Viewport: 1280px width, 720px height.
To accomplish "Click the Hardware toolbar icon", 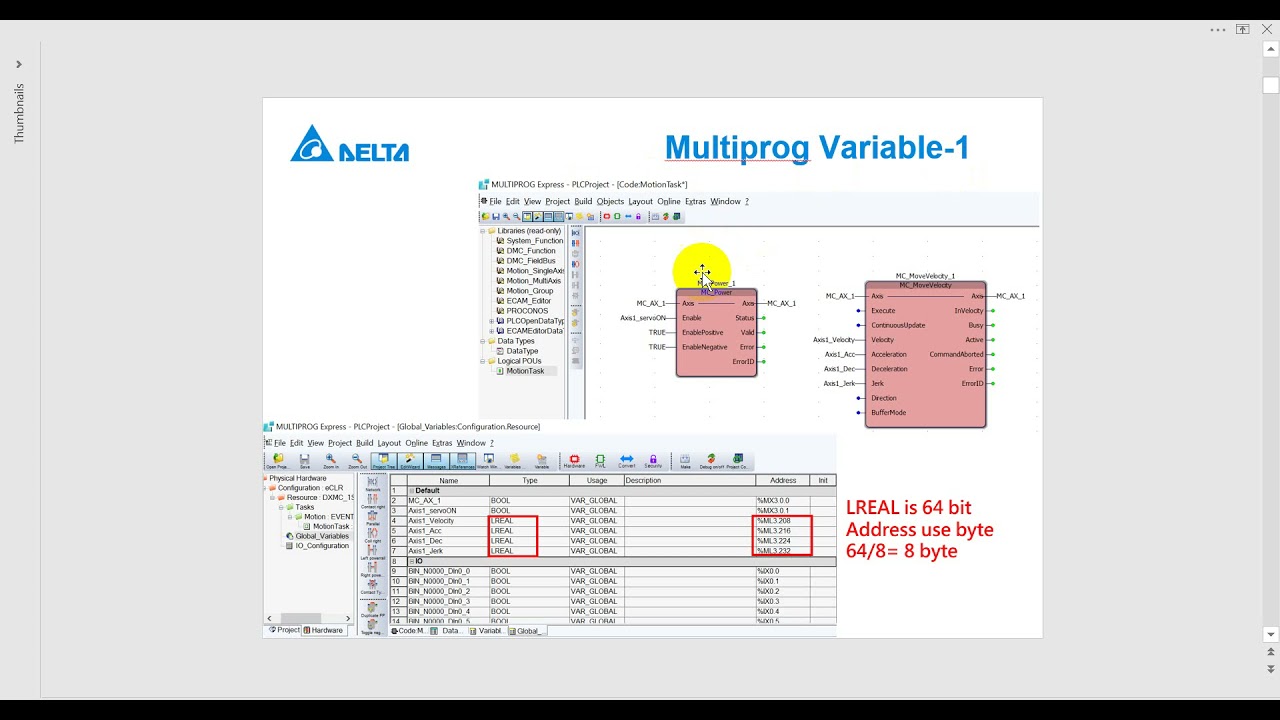I will pyautogui.click(x=574, y=461).
